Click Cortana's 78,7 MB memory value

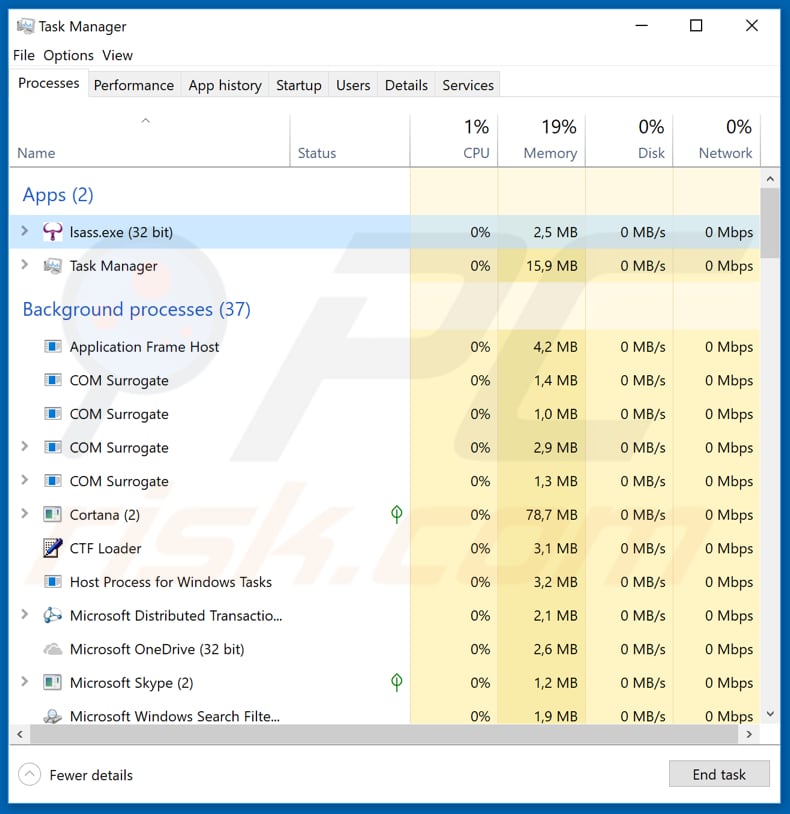pos(552,515)
